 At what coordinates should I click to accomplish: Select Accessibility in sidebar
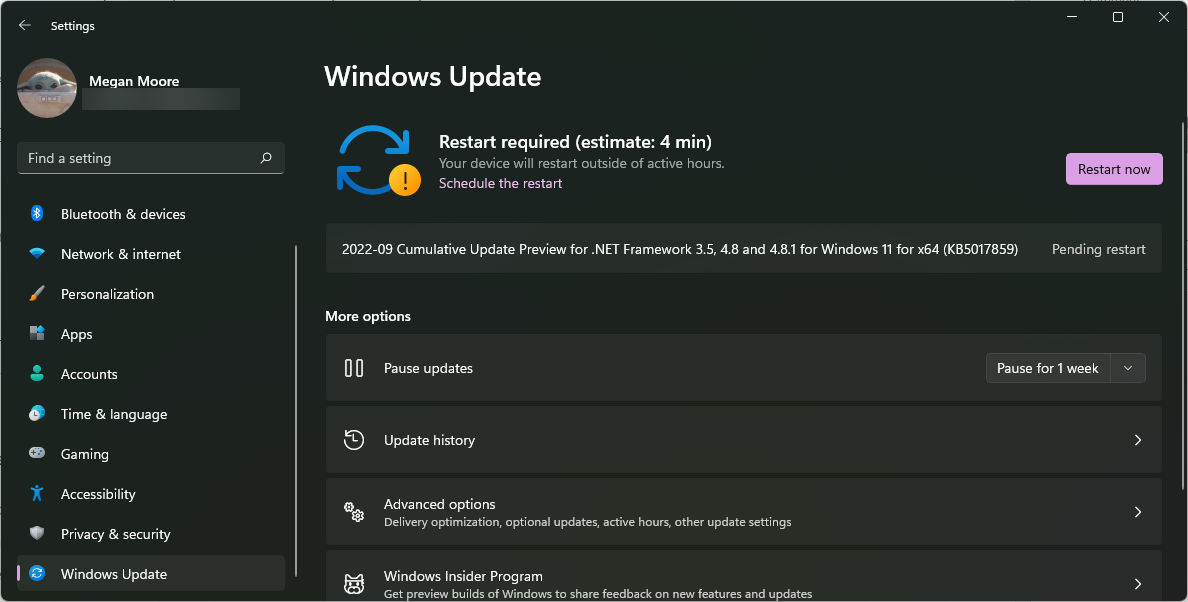(151, 494)
